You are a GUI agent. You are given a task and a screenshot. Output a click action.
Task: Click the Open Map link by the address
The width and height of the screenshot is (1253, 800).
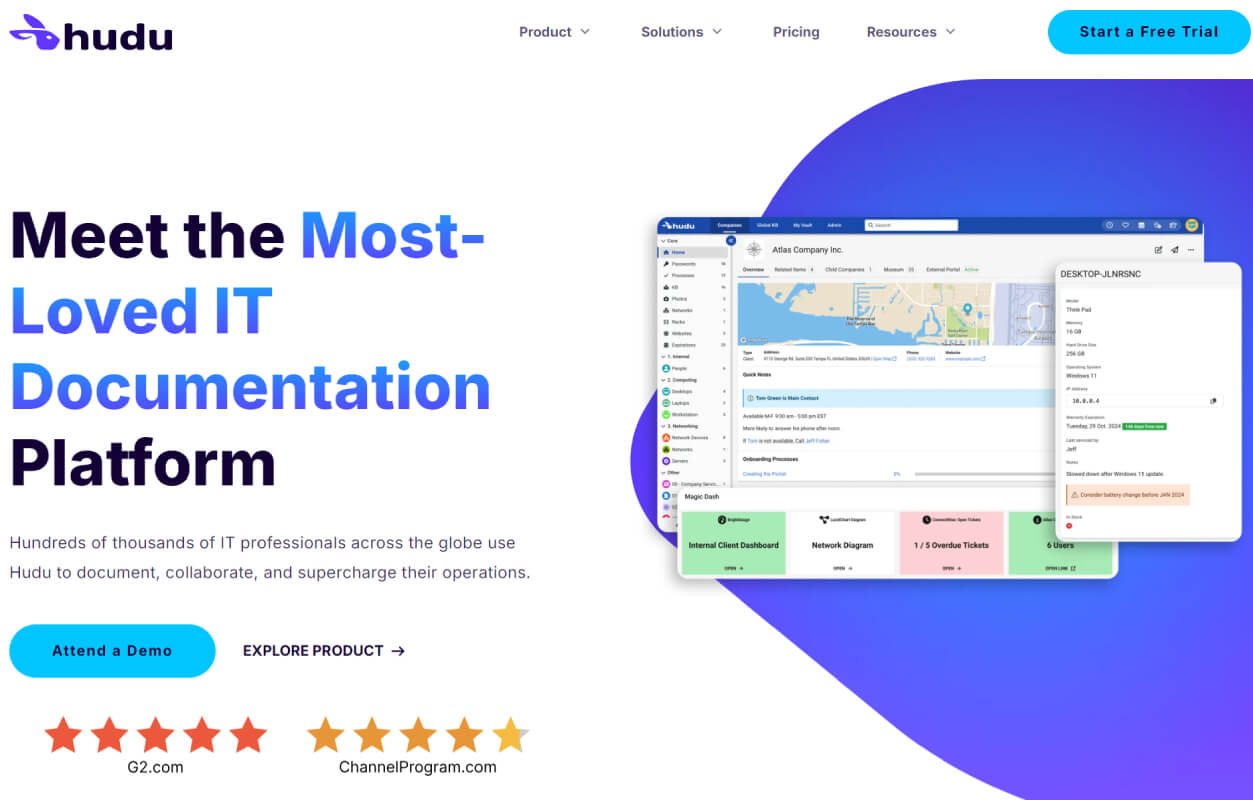pos(884,359)
